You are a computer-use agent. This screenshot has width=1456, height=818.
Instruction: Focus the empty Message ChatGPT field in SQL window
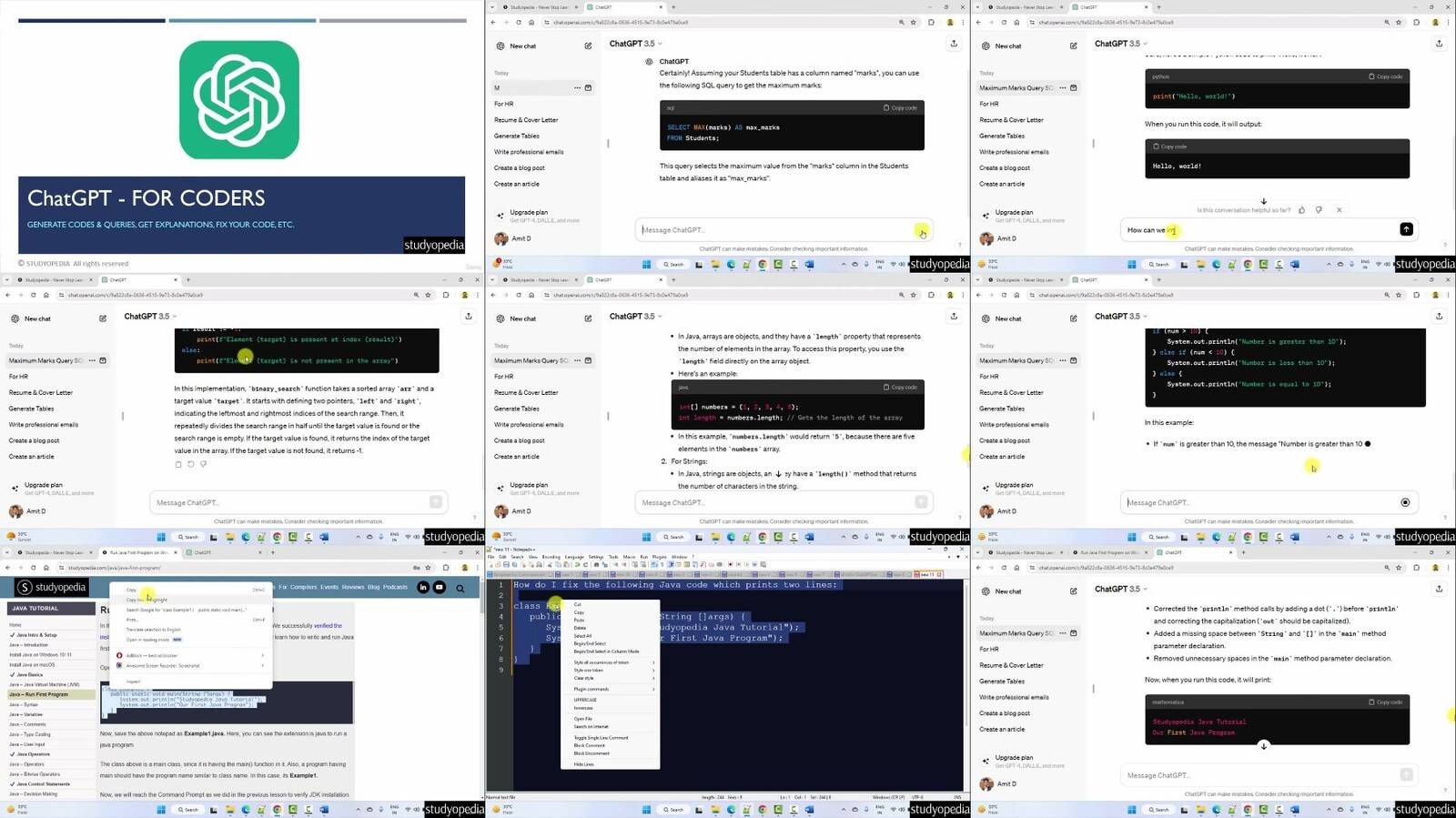coord(783,230)
